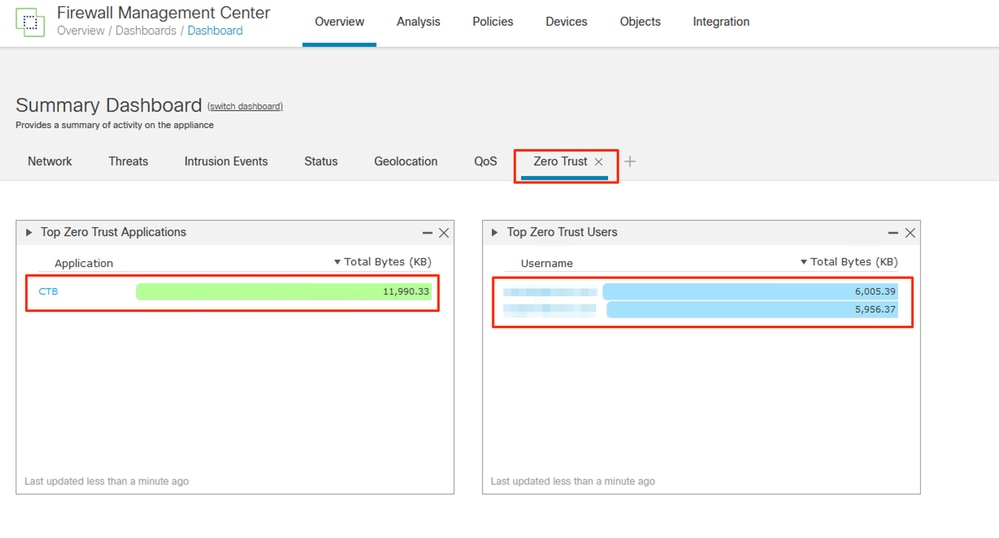
Task: Click the green 11,990.33 bytes bar
Action: click(284, 292)
